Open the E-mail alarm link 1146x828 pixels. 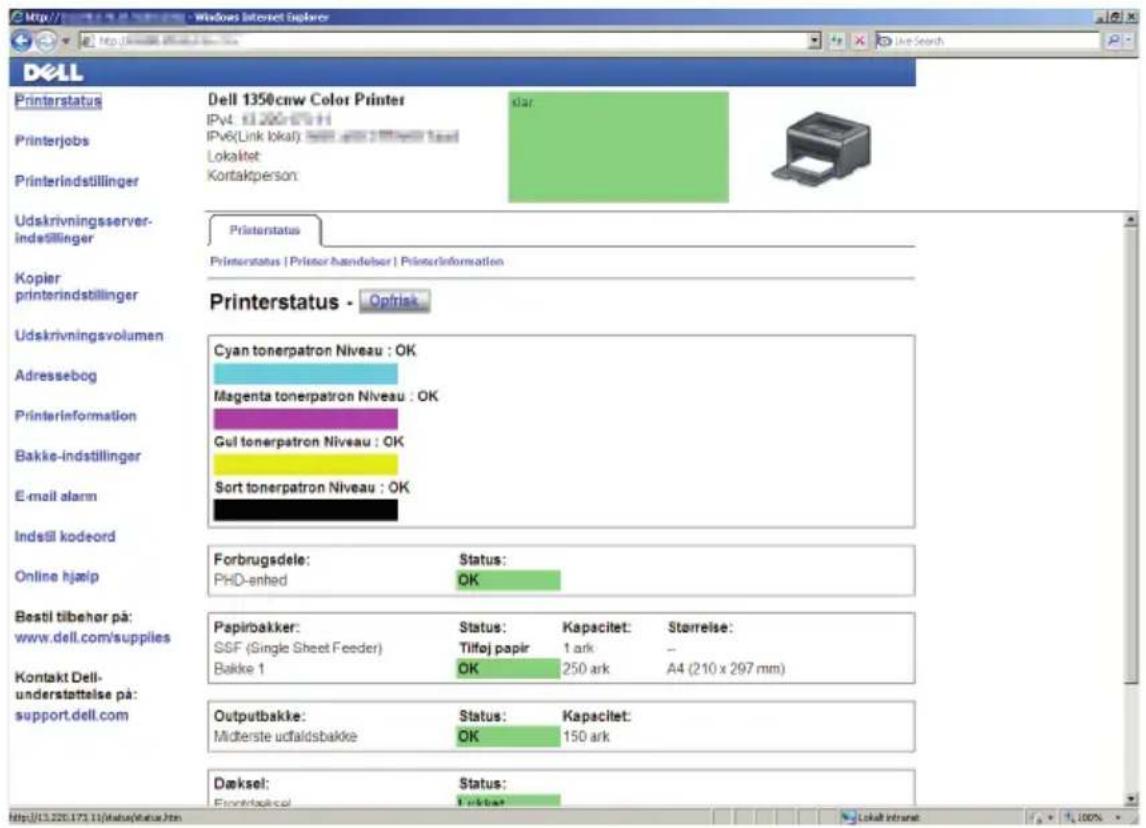tap(56, 496)
